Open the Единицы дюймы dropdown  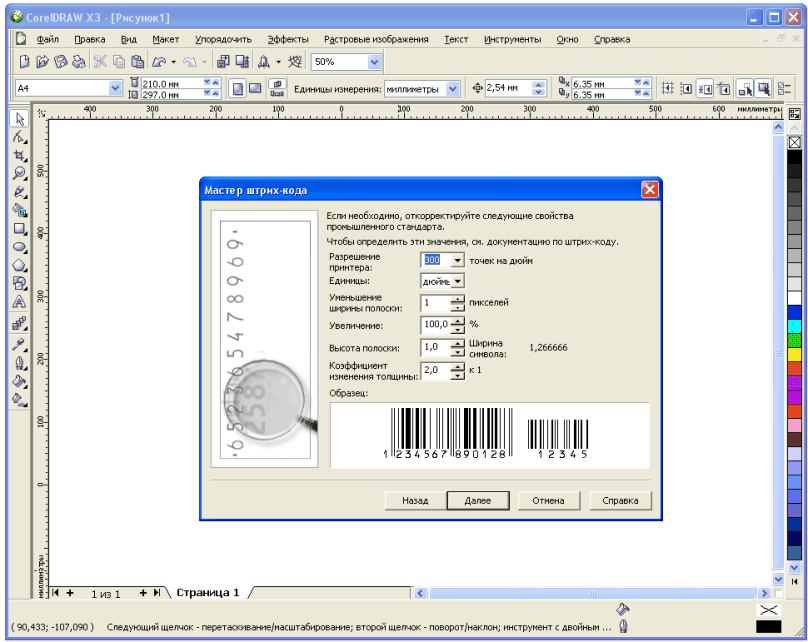coord(457,281)
